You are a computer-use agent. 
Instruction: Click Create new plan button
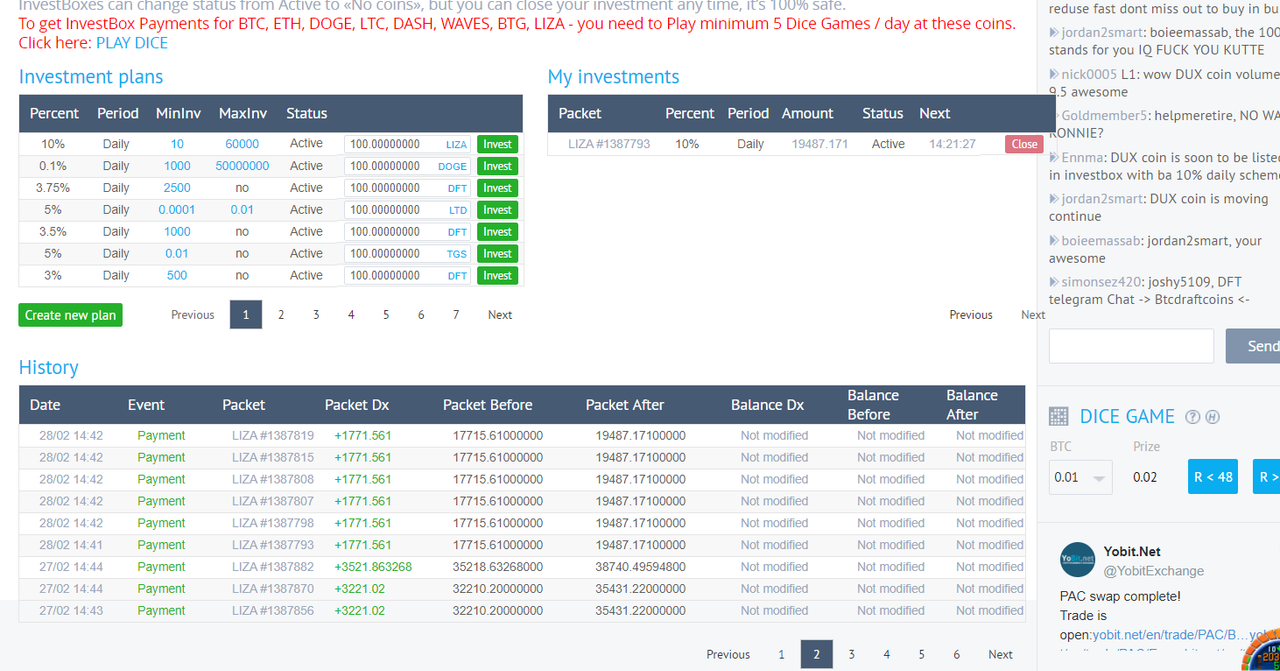click(70, 315)
